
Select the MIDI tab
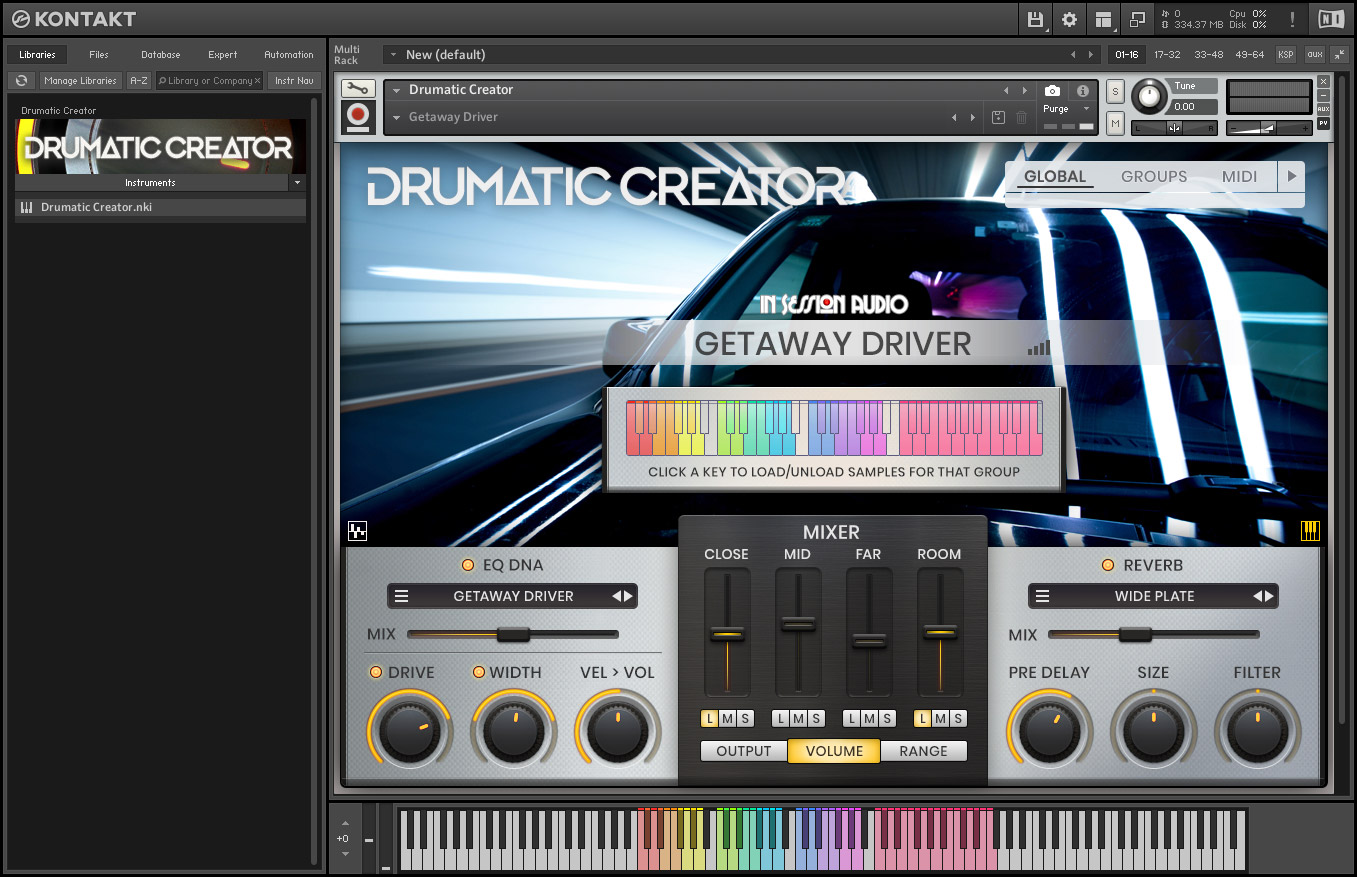[1240, 177]
